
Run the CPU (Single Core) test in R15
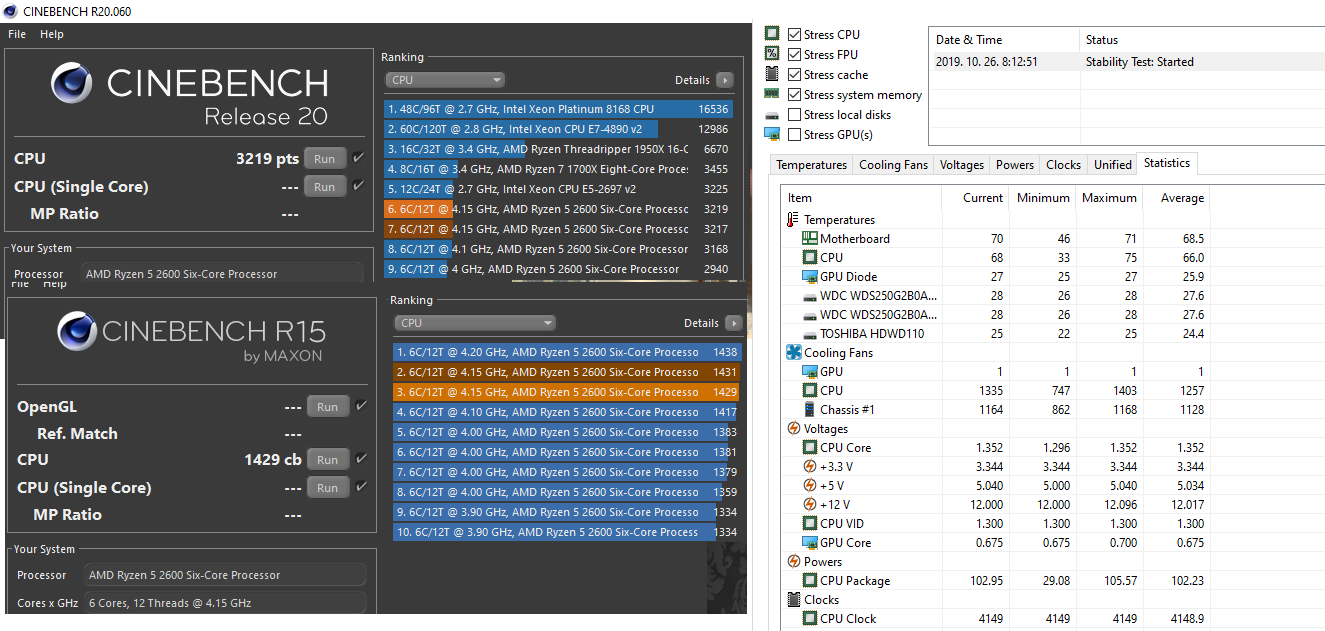pyautogui.click(x=328, y=487)
